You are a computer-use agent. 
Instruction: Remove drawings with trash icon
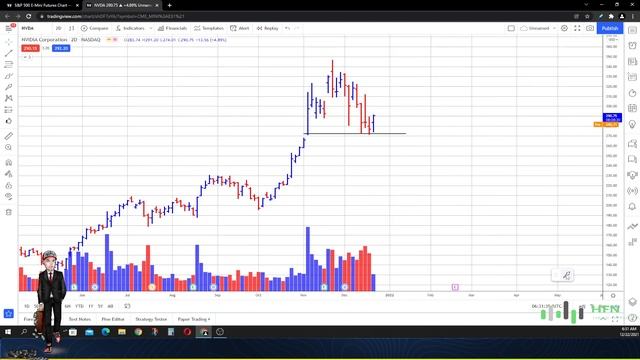click(x=9, y=212)
